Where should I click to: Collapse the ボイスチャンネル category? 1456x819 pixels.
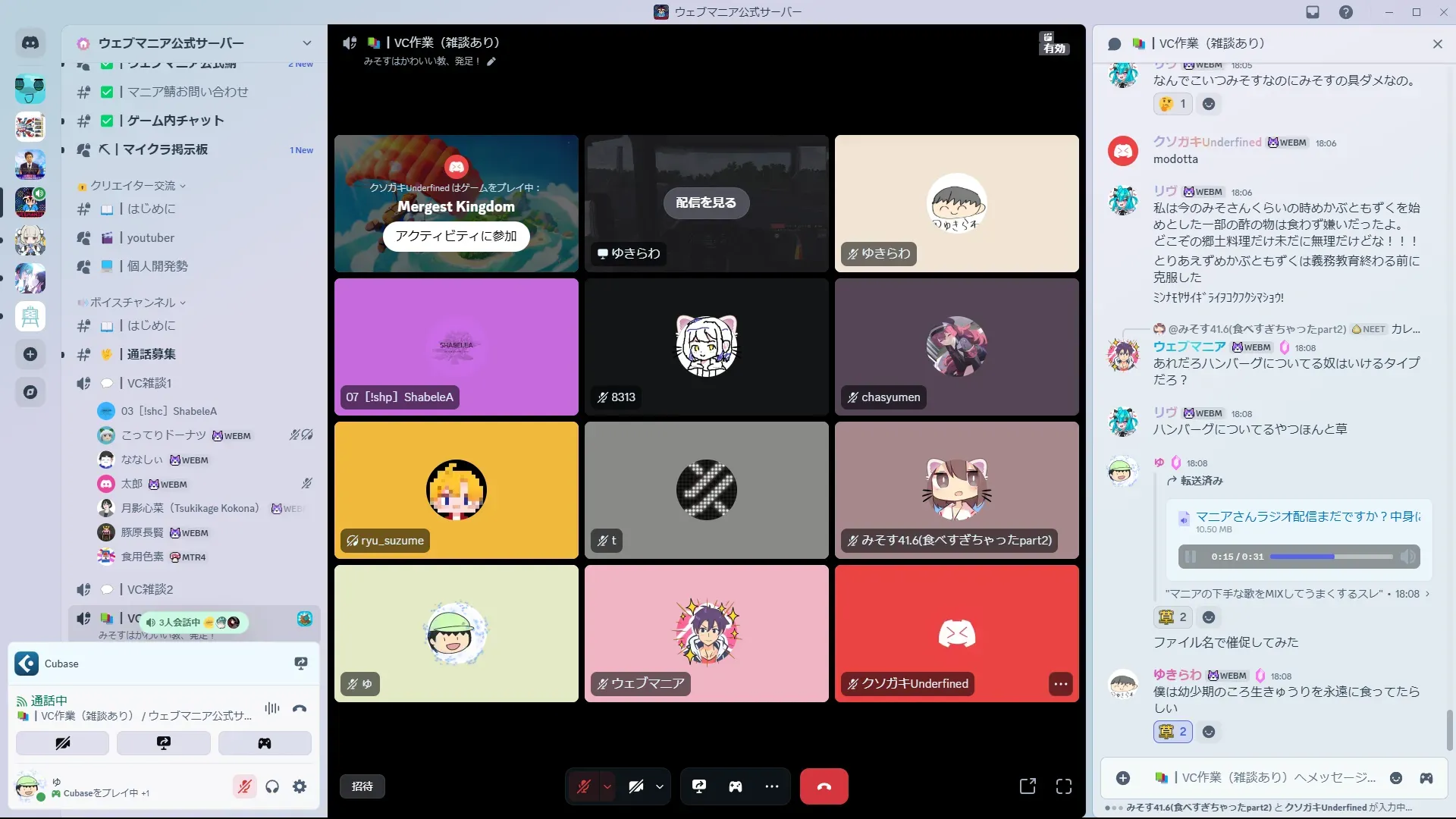(x=133, y=303)
